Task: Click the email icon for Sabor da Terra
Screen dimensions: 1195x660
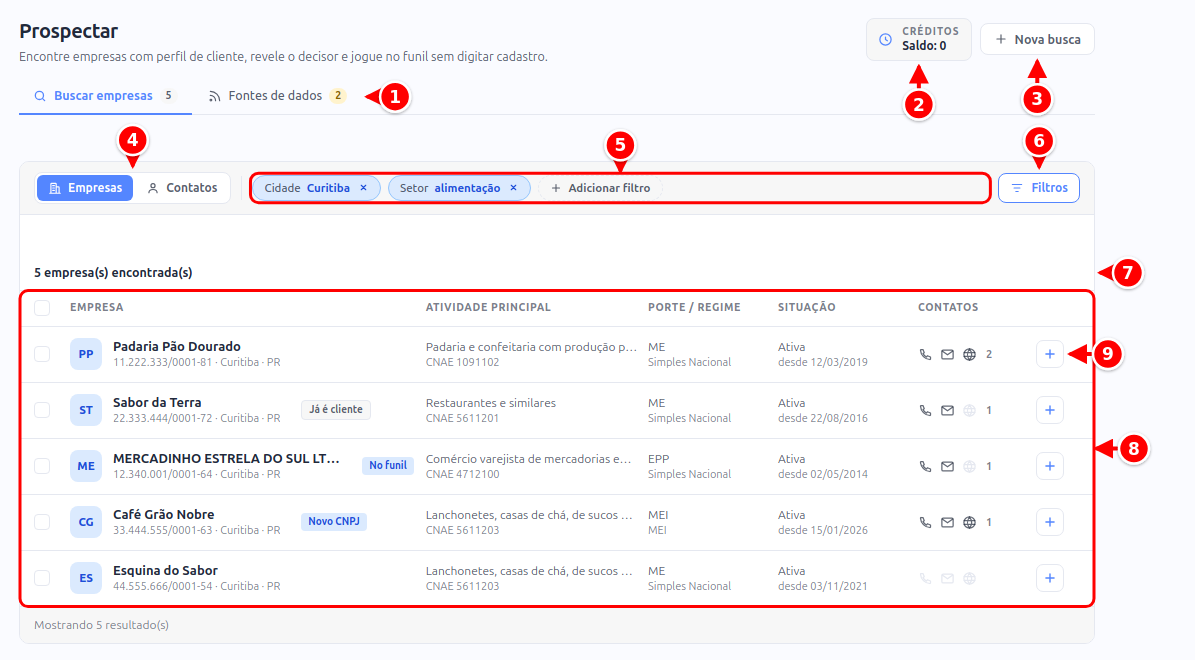Action: click(947, 410)
